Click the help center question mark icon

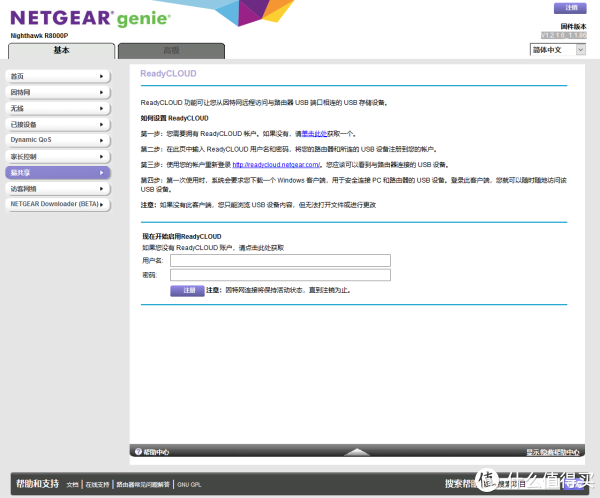[138, 452]
